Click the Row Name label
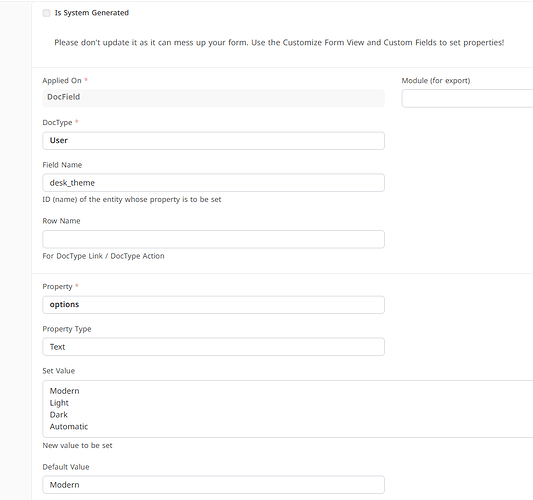Image resolution: width=533 pixels, height=500 pixels. (x=61, y=221)
